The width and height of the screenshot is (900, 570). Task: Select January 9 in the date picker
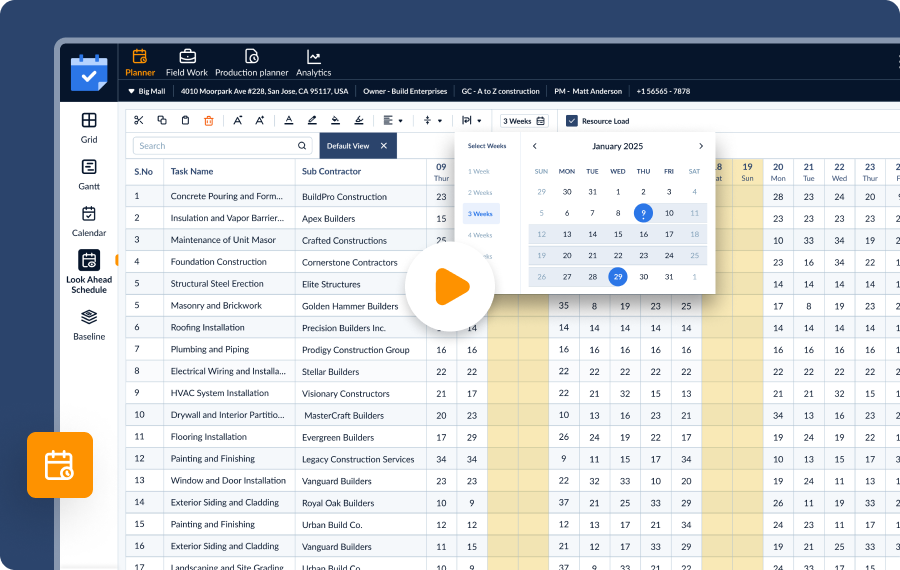coord(643,213)
